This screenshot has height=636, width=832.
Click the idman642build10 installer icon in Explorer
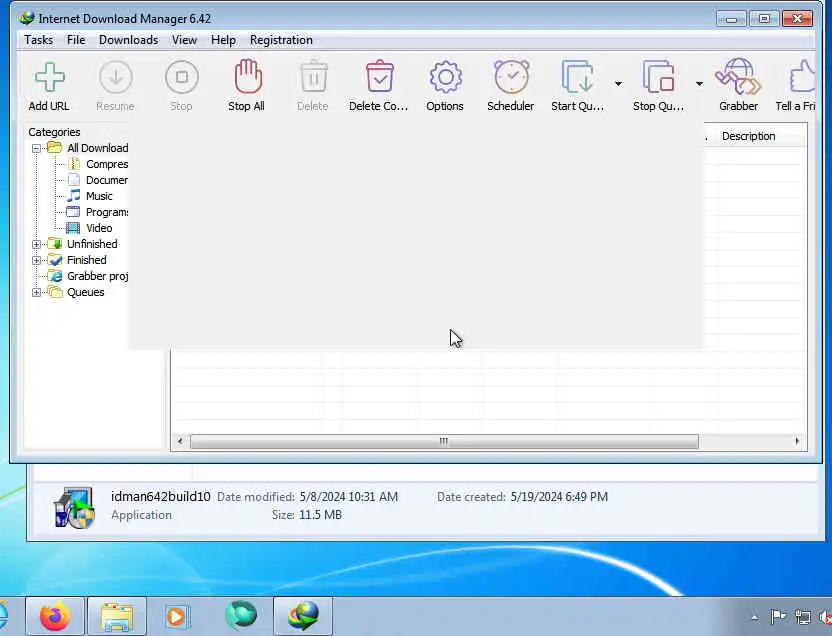pyautogui.click(x=74, y=508)
